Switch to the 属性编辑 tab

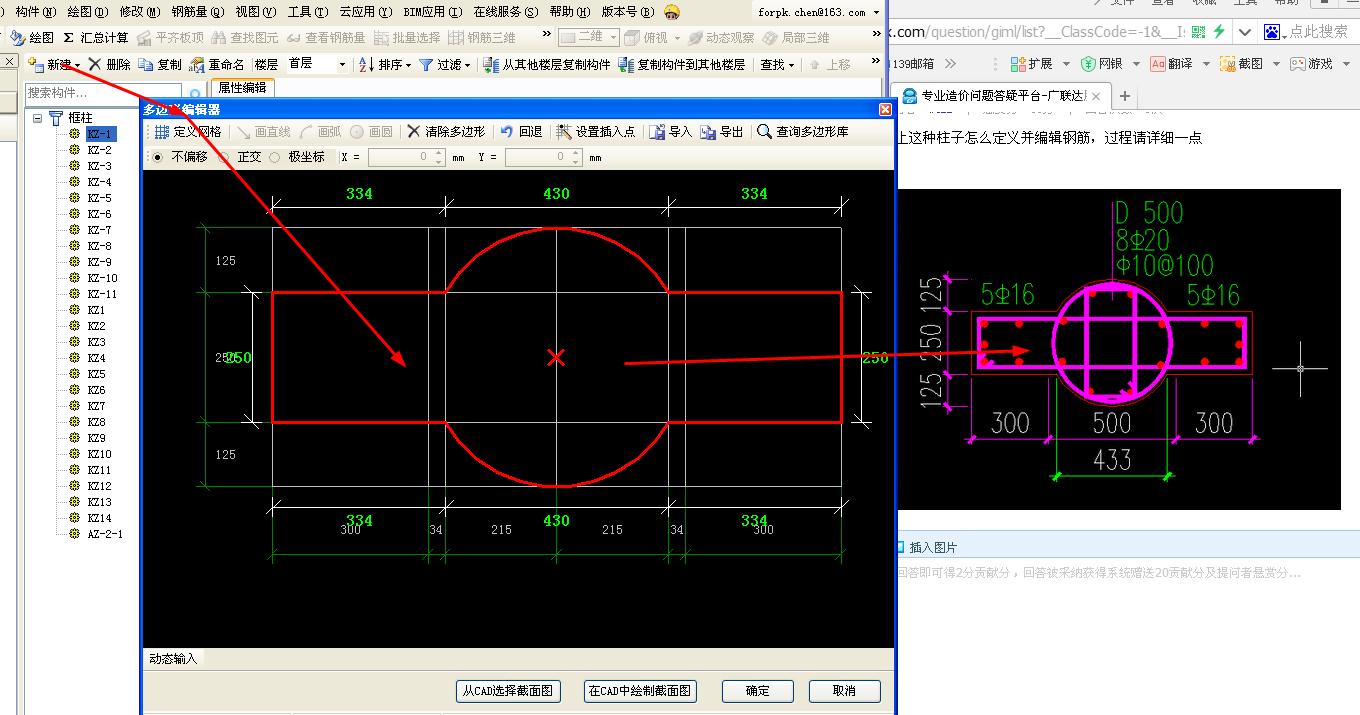tap(242, 88)
